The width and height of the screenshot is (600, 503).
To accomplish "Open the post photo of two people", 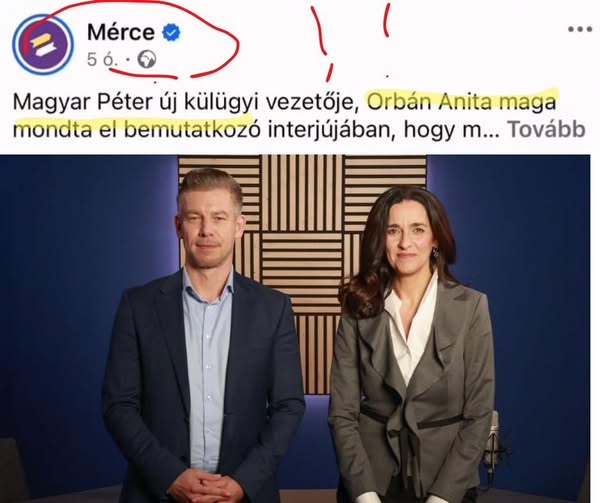I will tap(295, 329).
